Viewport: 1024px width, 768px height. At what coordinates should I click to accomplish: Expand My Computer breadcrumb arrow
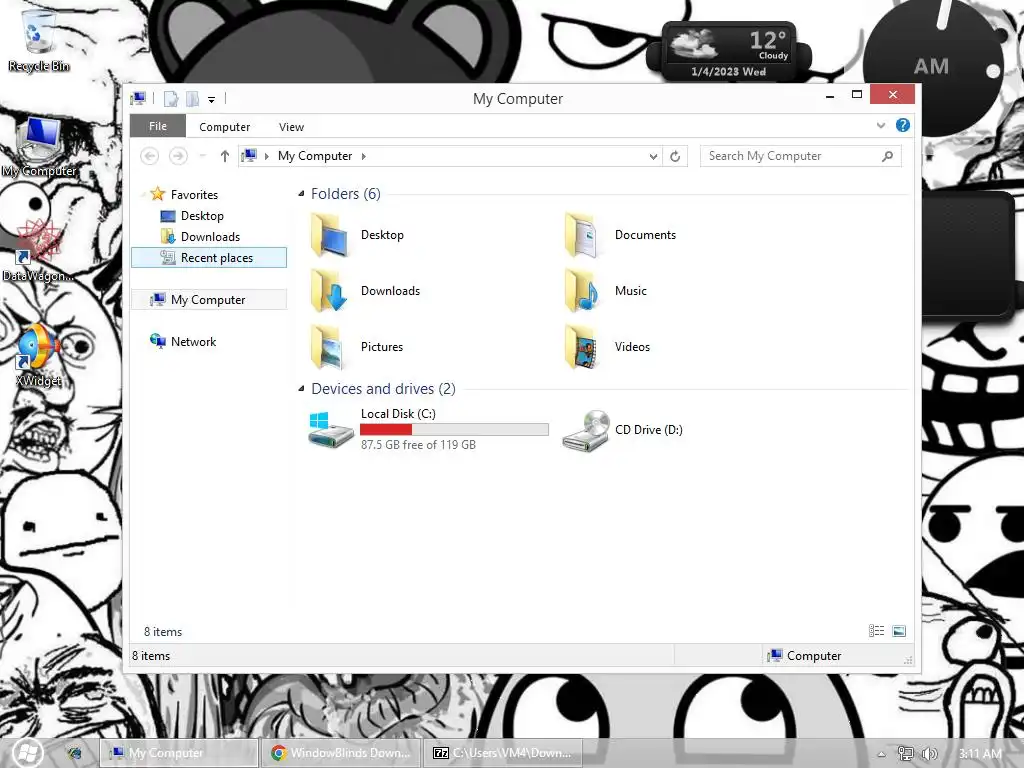[364, 156]
